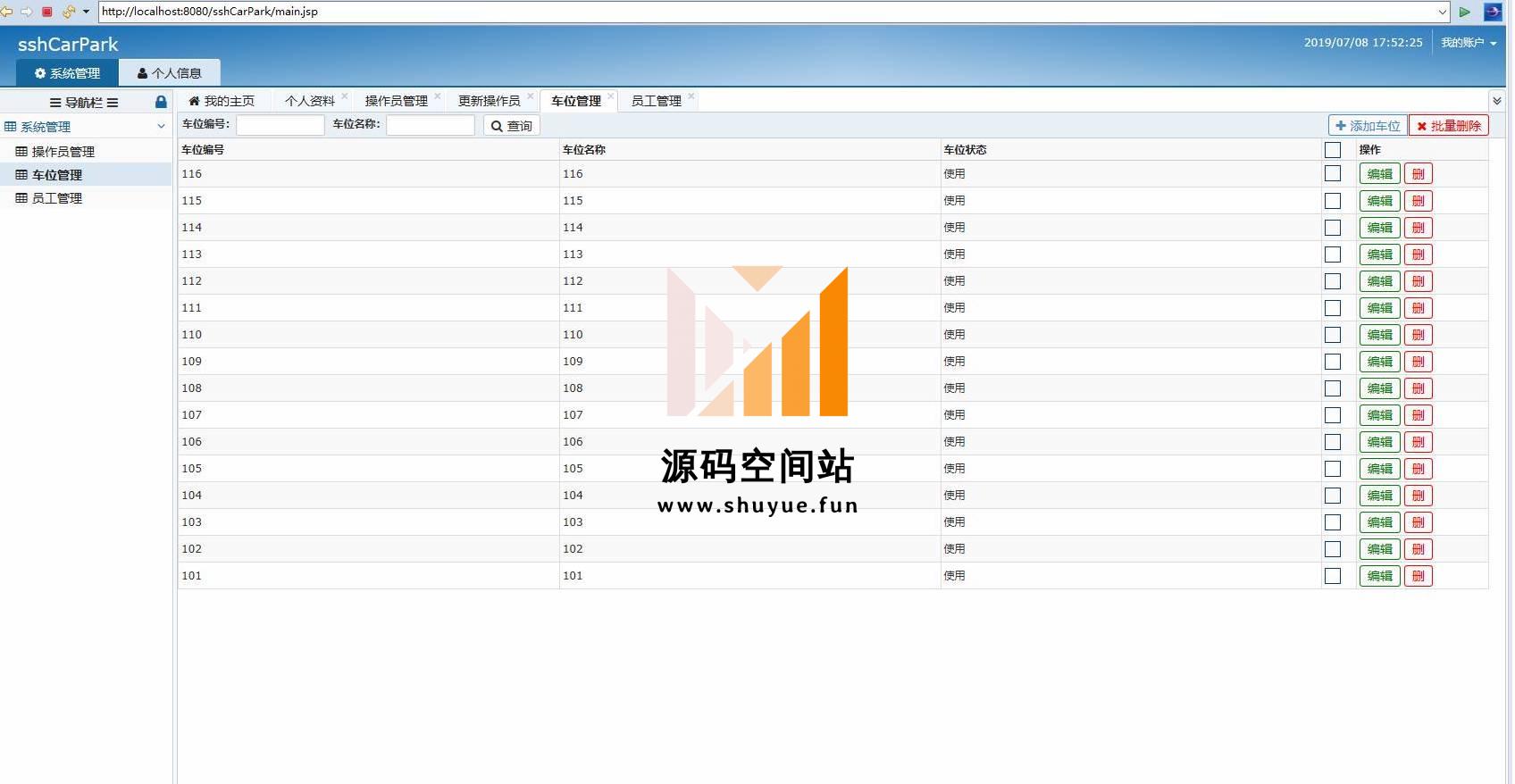
Task: Click red delete button for row 108
Action: (1419, 388)
